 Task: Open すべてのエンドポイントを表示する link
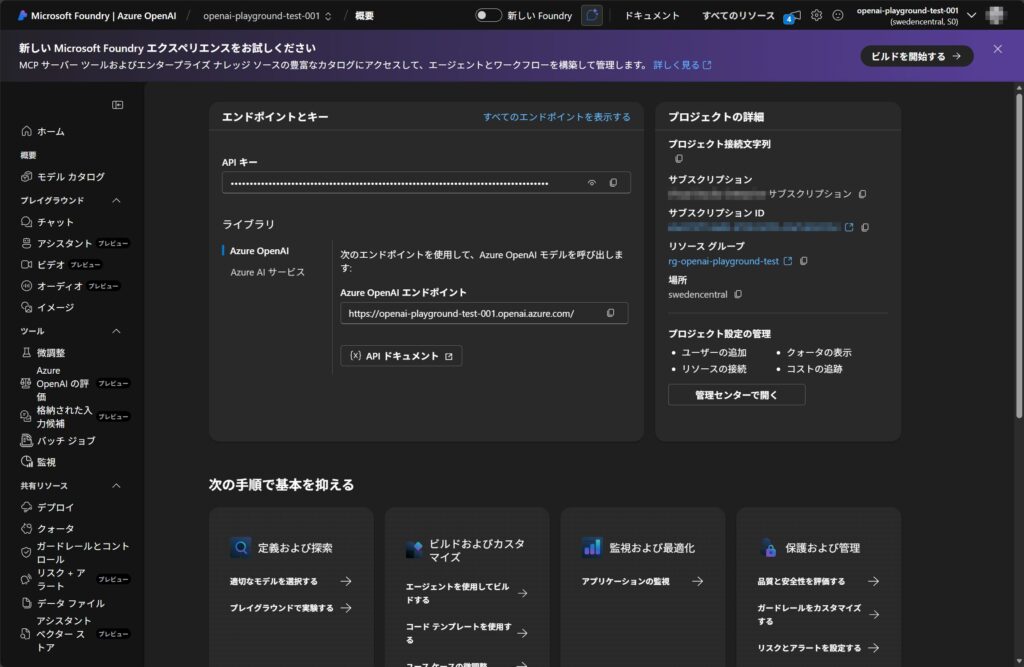[x=556, y=117]
